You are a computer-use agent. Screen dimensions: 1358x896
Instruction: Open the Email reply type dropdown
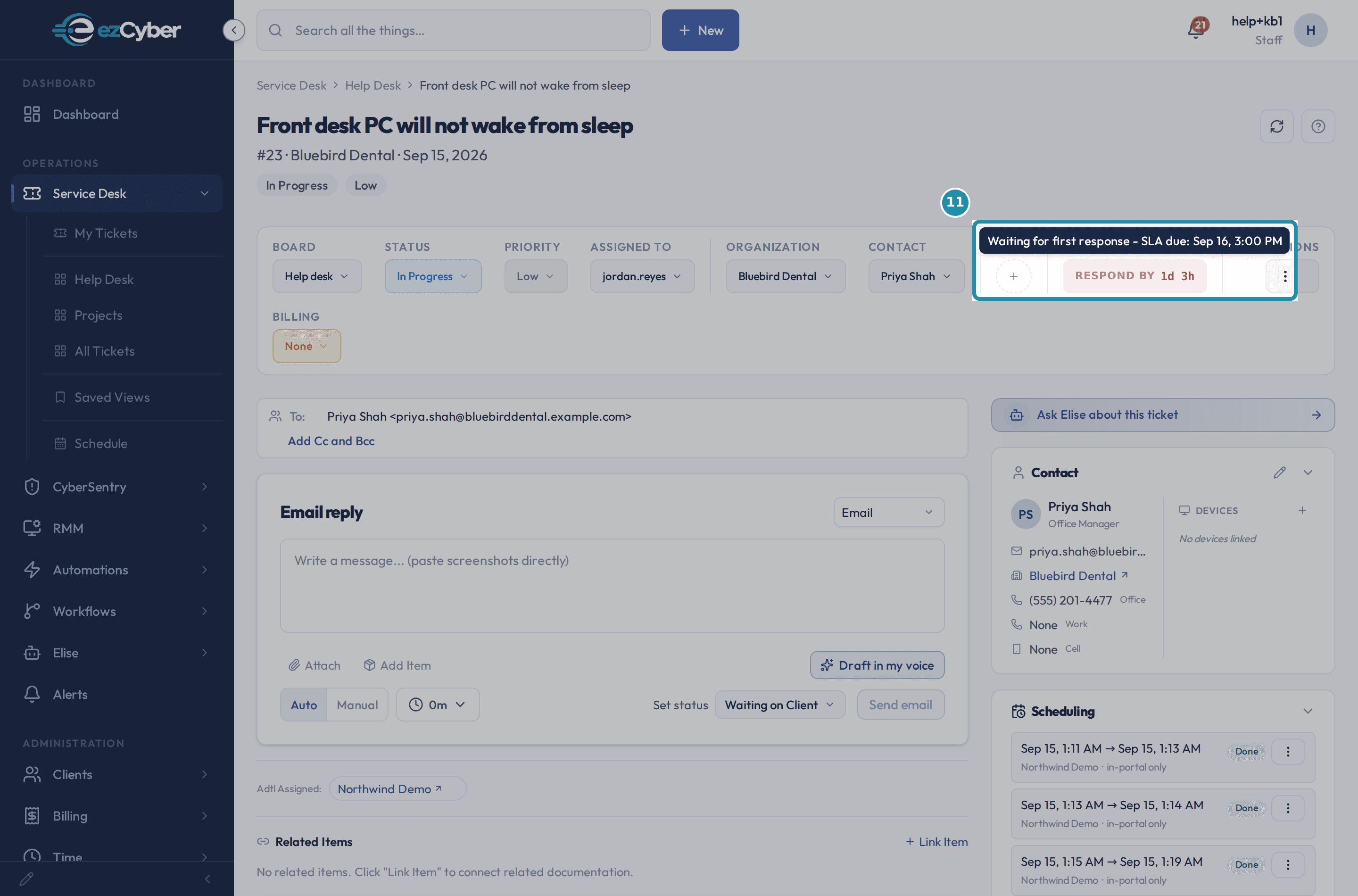pyautogui.click(x=888, y=513)
